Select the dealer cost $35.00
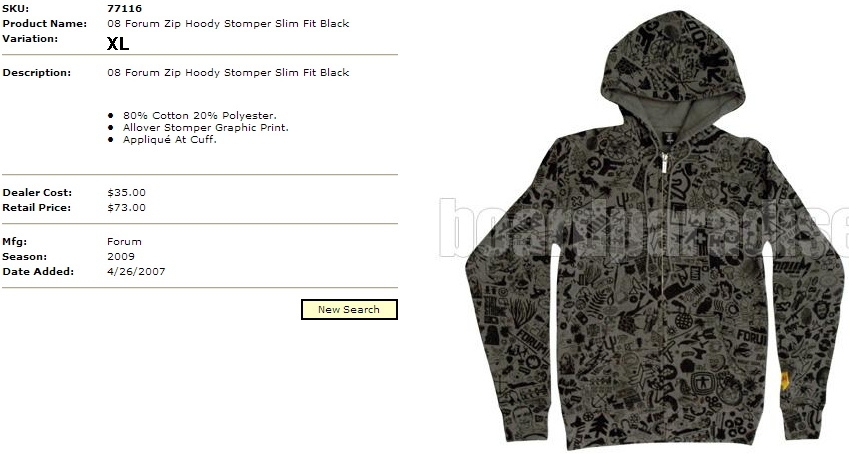The height and width of the screenshot is (454, 849). (126, 192)
